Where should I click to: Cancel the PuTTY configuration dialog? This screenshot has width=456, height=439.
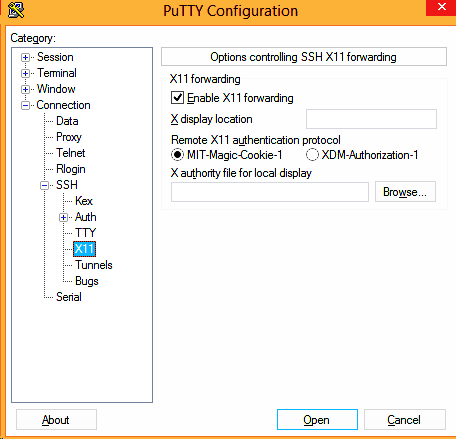(405, 420)
